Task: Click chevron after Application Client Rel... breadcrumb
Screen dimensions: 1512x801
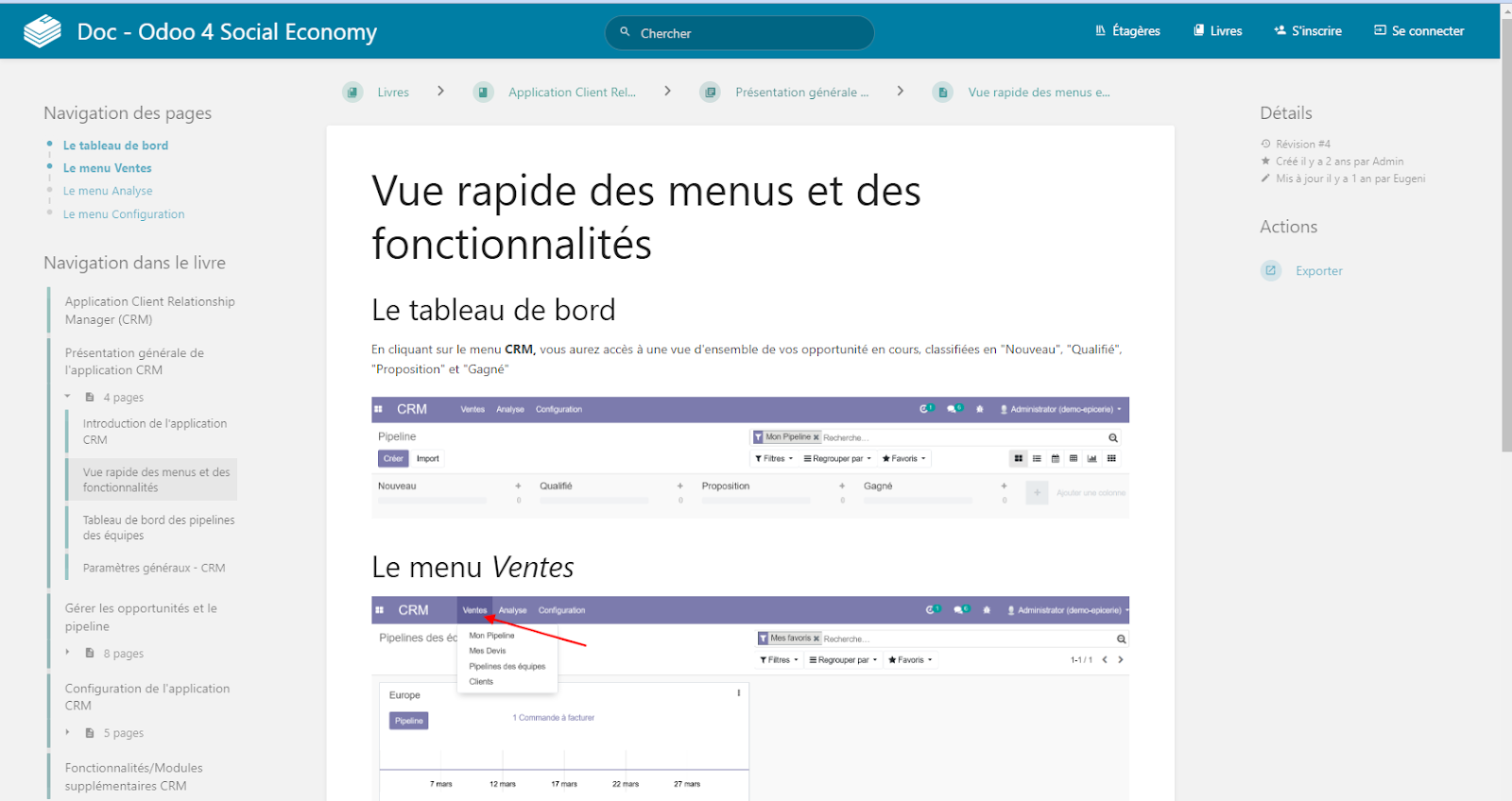Action: click(667, 92)
